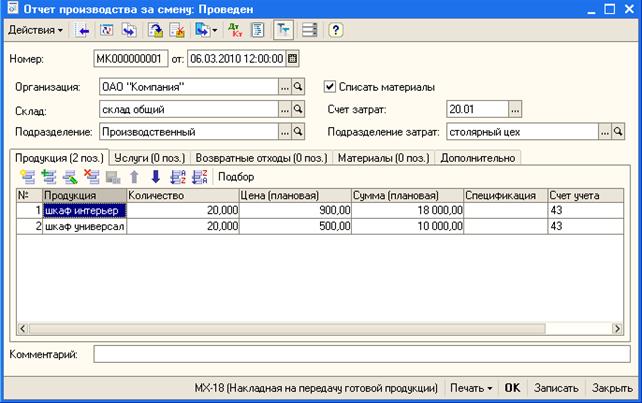
Task: Click into the Комментарий text field
Action: (x=362, y=354)
